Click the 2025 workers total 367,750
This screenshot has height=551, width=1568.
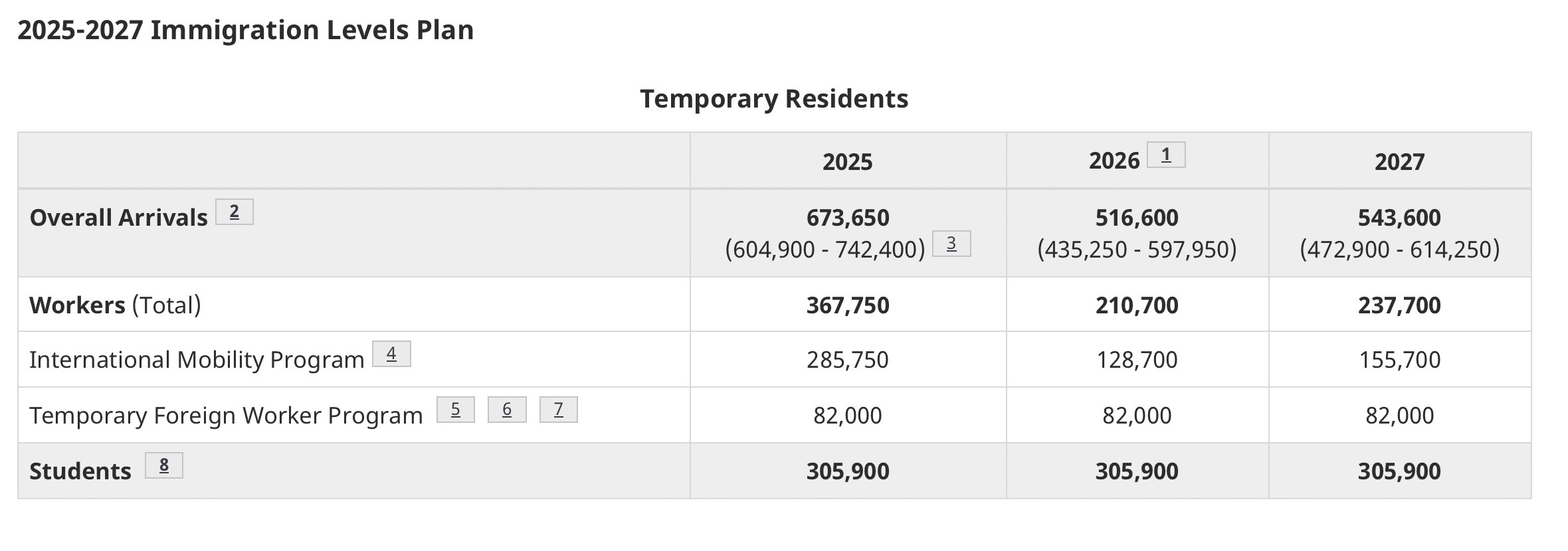pyautogui.click(x=848, y=305)
